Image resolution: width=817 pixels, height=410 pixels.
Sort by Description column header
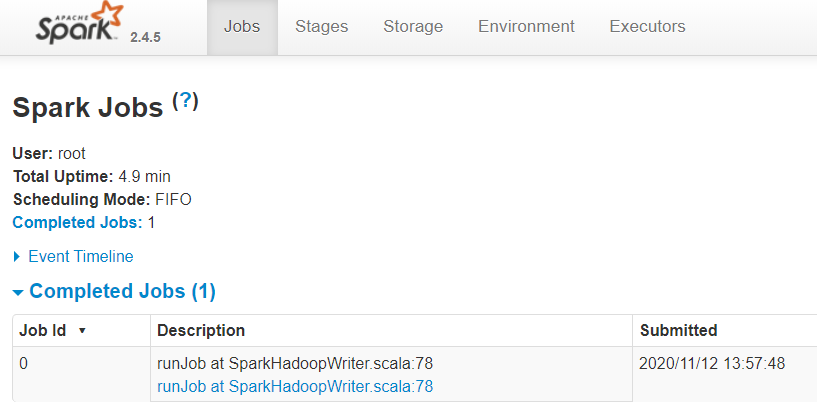click(x=201, y=330)
